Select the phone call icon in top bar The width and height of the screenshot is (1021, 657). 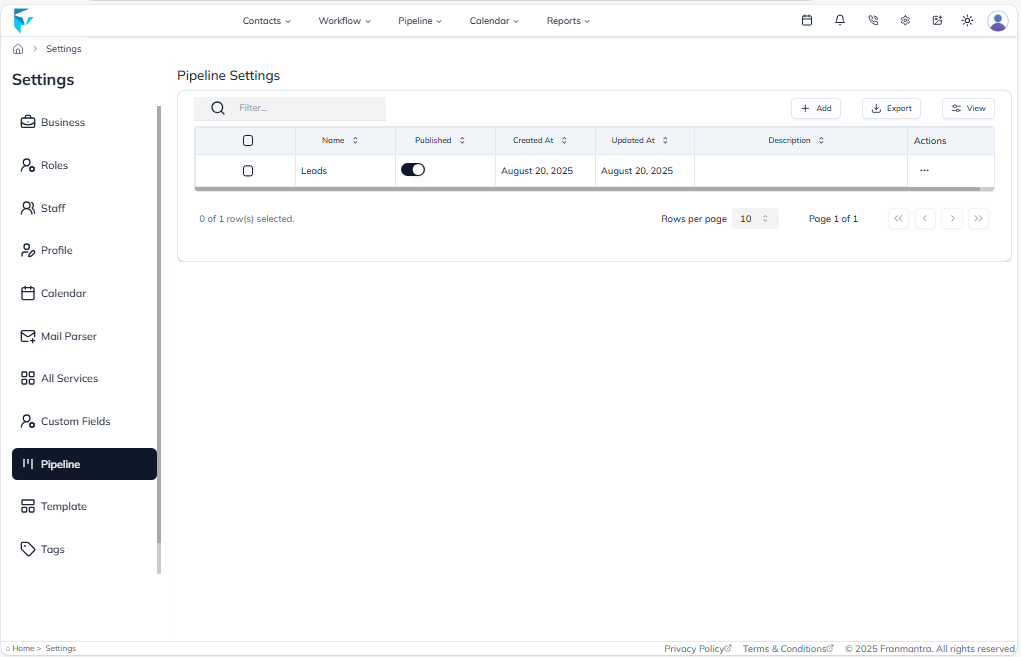coord(872,20)
